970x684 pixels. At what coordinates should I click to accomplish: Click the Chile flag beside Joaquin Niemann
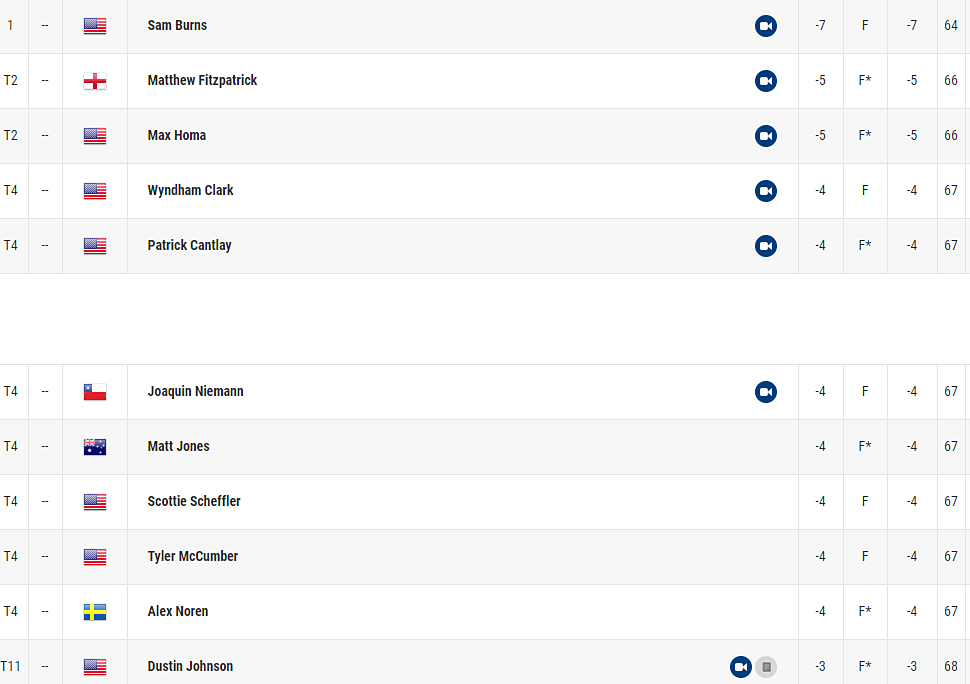[x=95, y=392]
